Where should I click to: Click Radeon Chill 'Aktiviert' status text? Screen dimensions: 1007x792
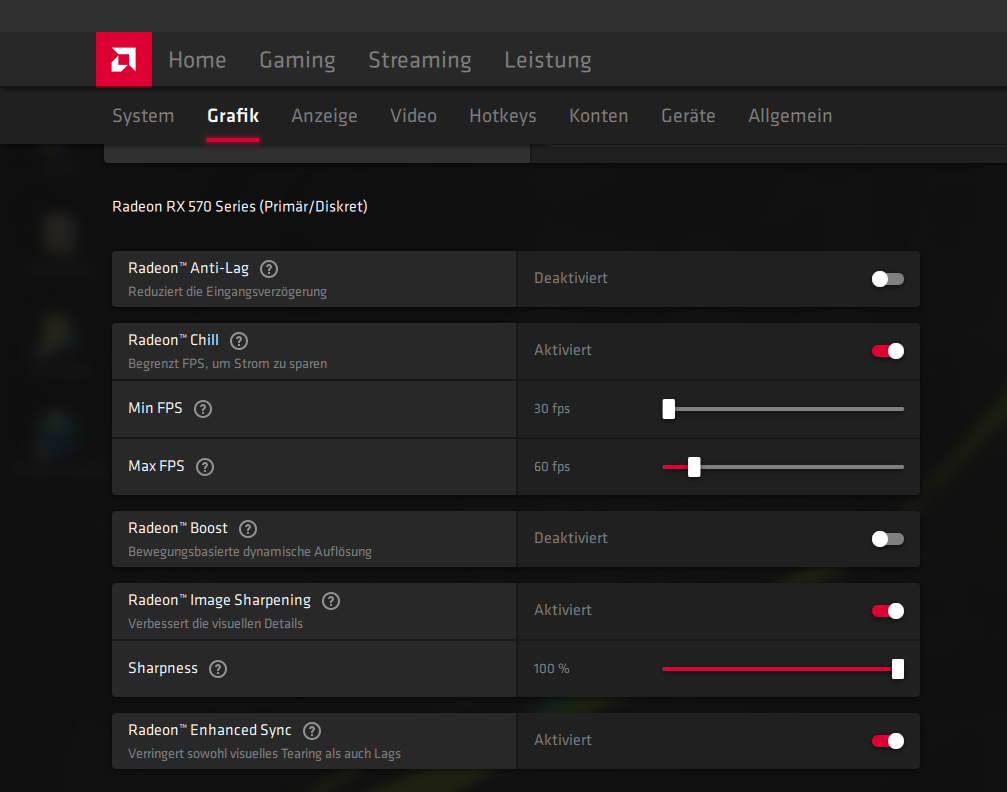click(x=563, y=351)
